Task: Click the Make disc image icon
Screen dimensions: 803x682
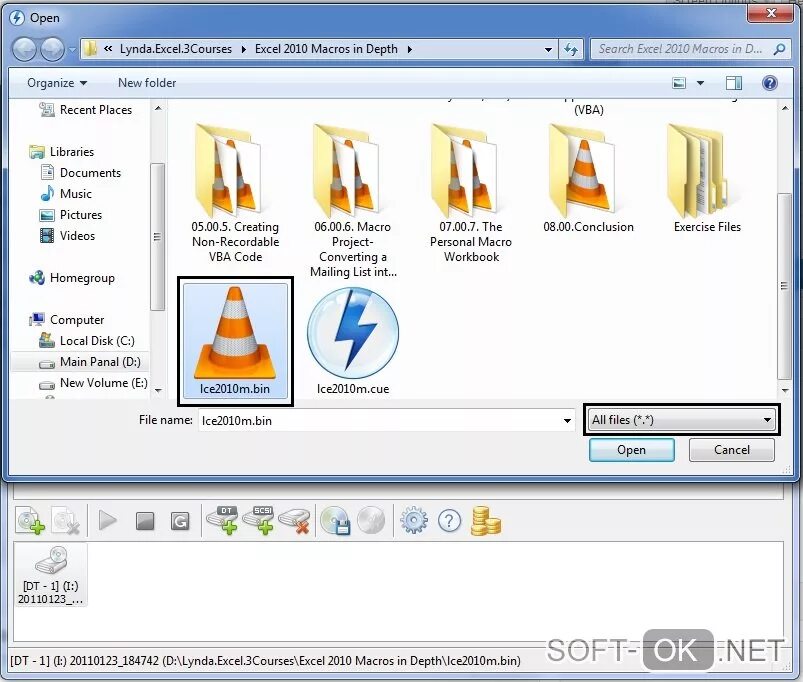Action: pos(335,521)
